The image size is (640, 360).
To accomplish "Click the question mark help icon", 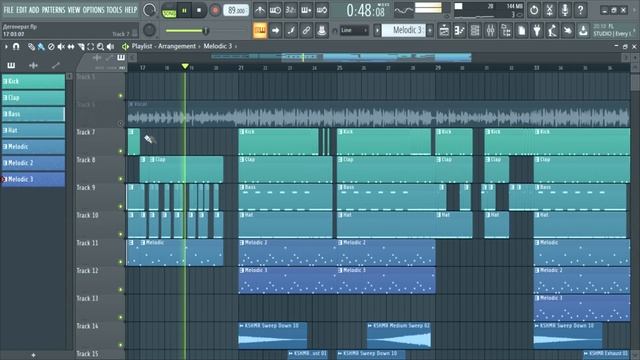I will (x=580, y=10).
